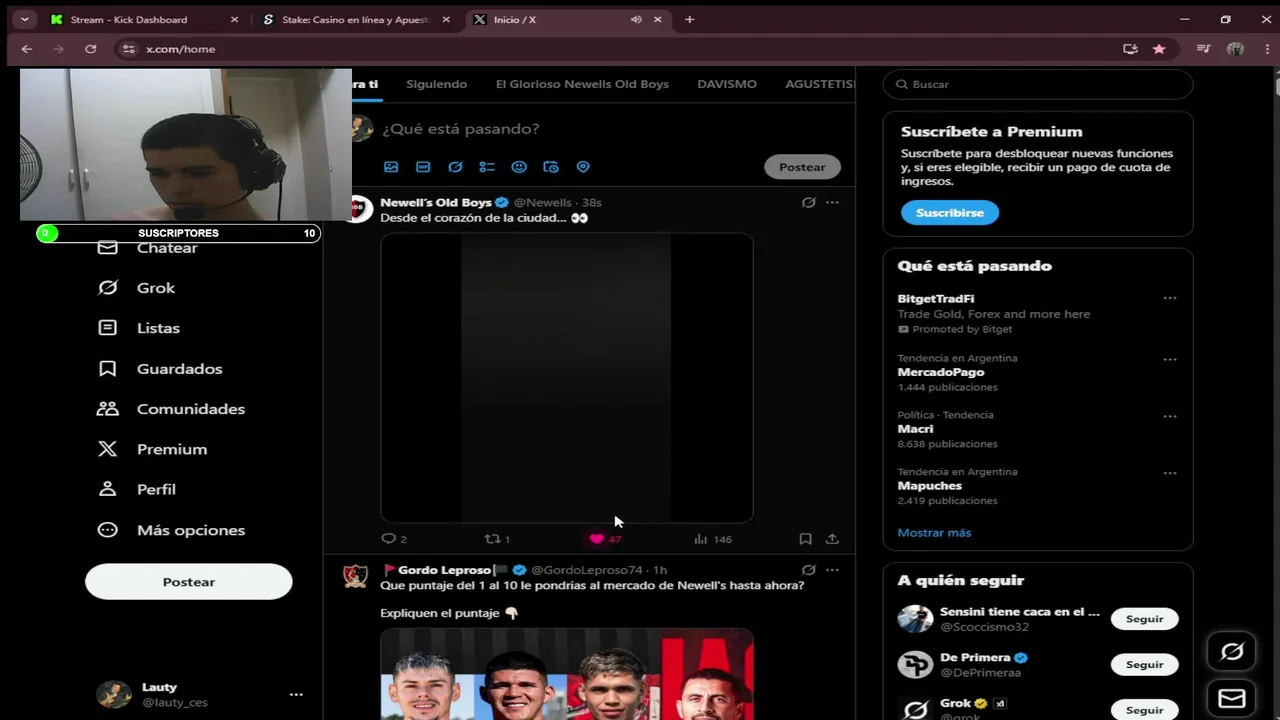Open more options on Newell's post
This screenshot has width=1280, height=720.
[x=832, y=202]
